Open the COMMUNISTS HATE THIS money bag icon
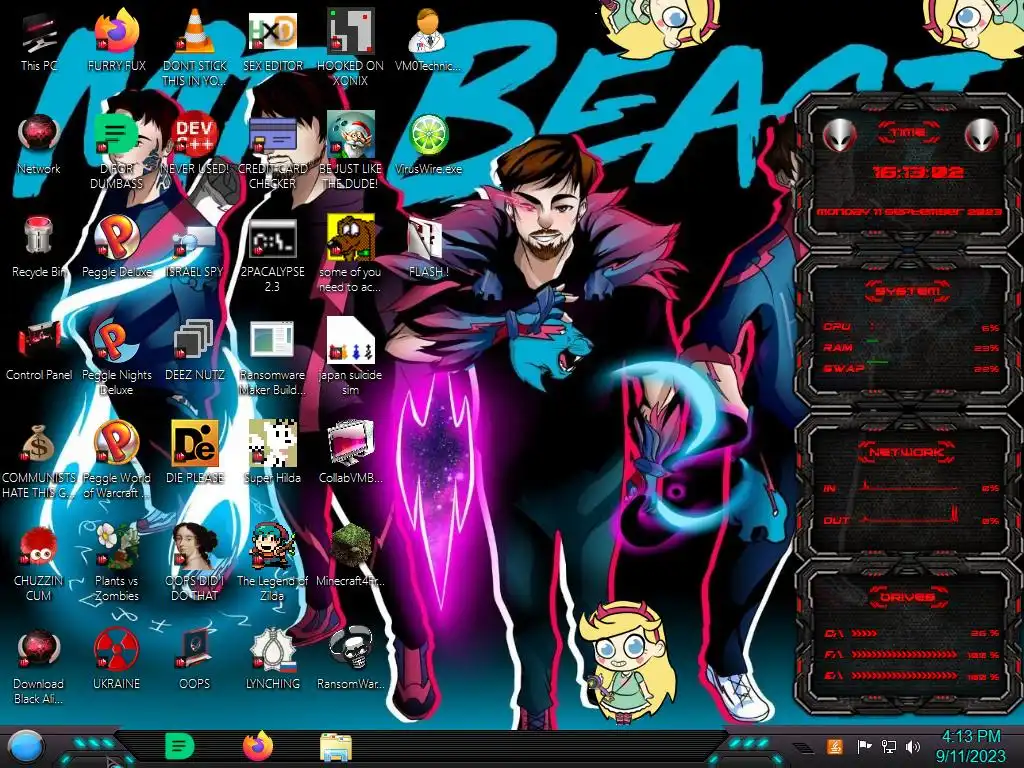The image size is (1024, 768). click(x=39, y=444)
